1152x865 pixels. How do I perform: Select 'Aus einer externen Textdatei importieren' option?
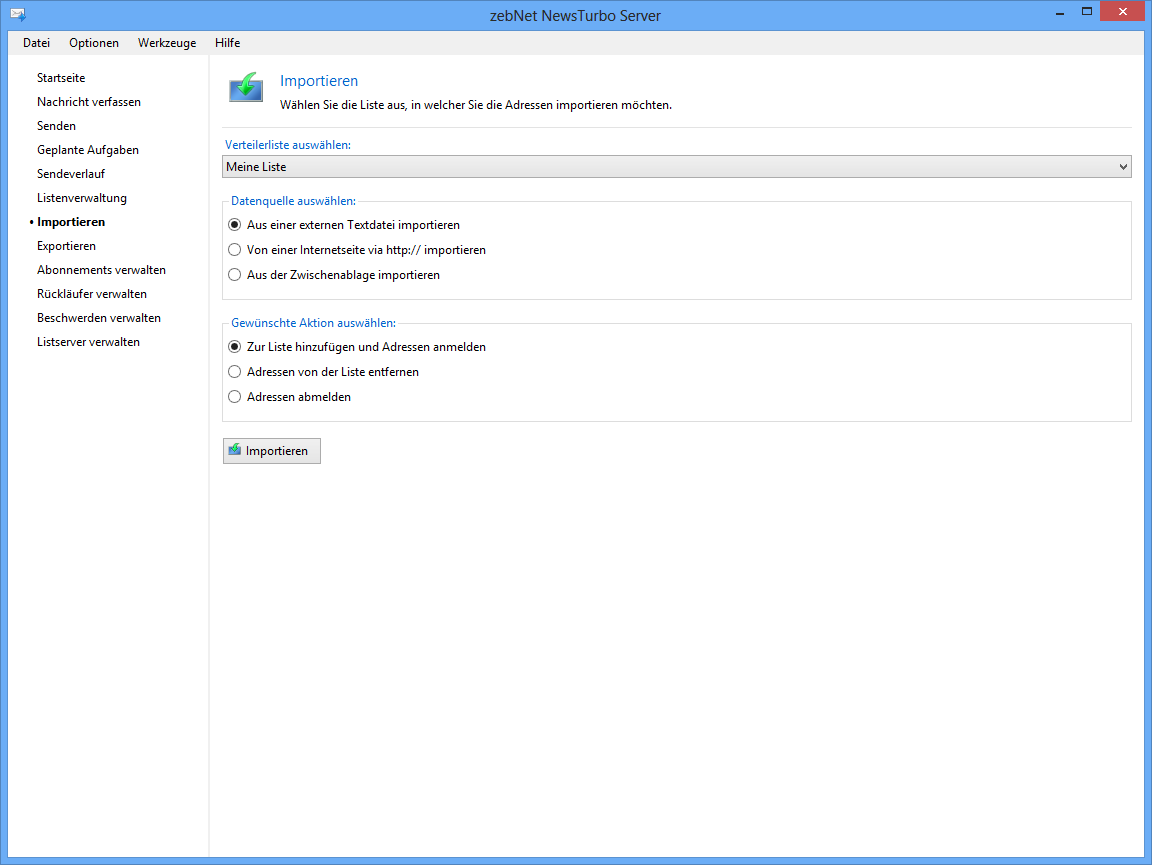tap(235, 225)
